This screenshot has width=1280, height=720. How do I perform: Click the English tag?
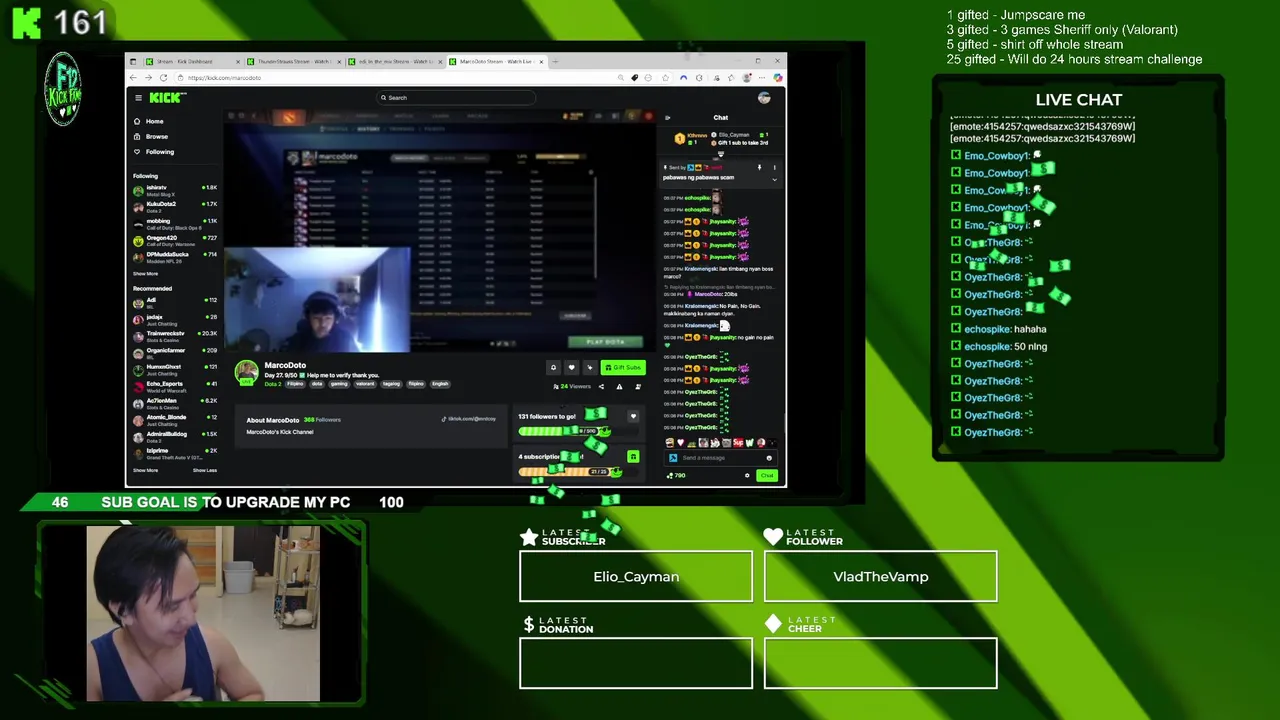tap(440, 384)
